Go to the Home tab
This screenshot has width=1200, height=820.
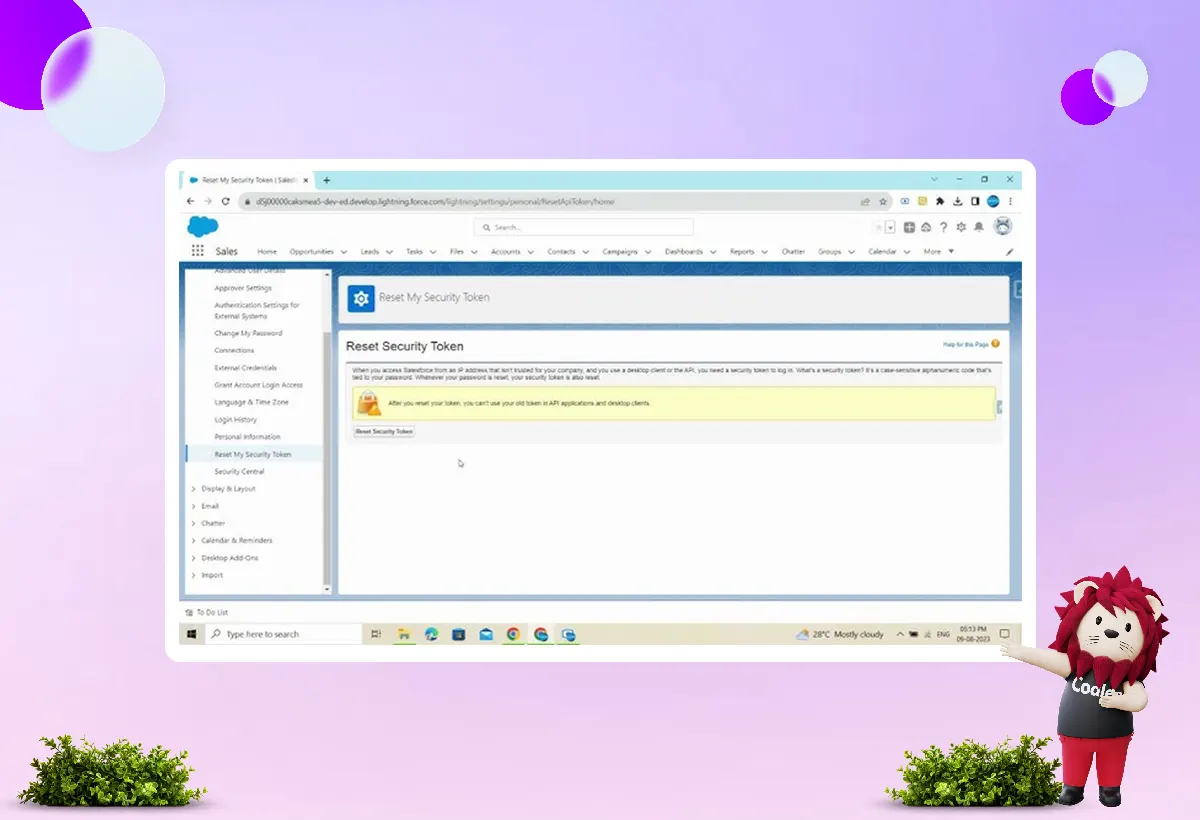point(267,252)
